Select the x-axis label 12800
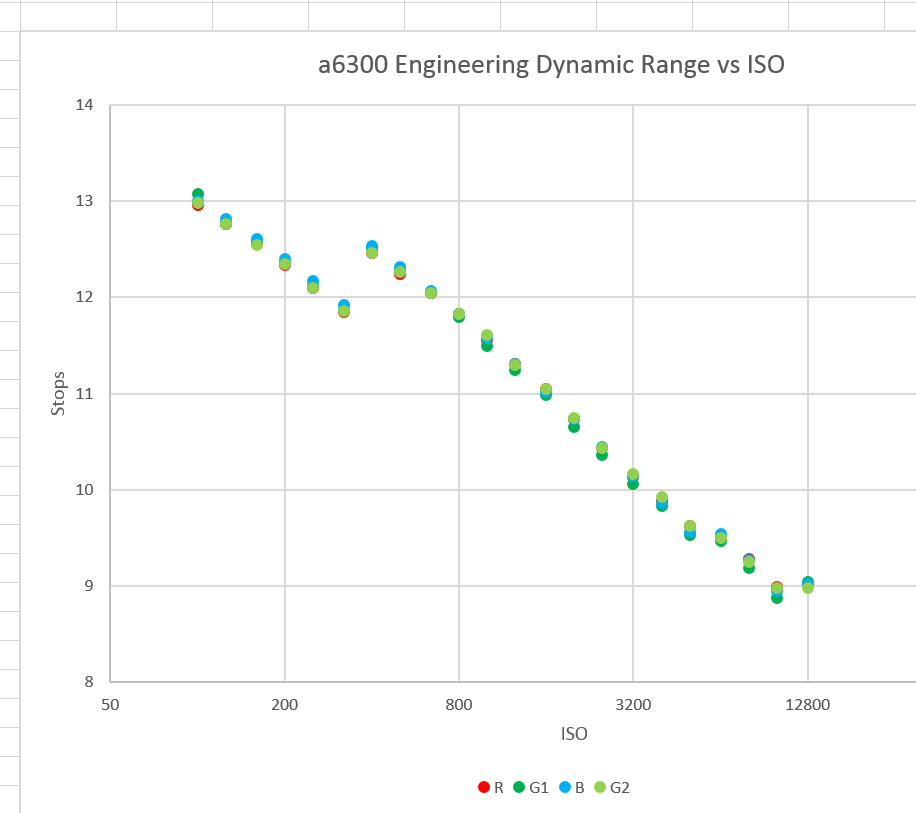Screen dimensions: 916x813 tap(807, 704)
